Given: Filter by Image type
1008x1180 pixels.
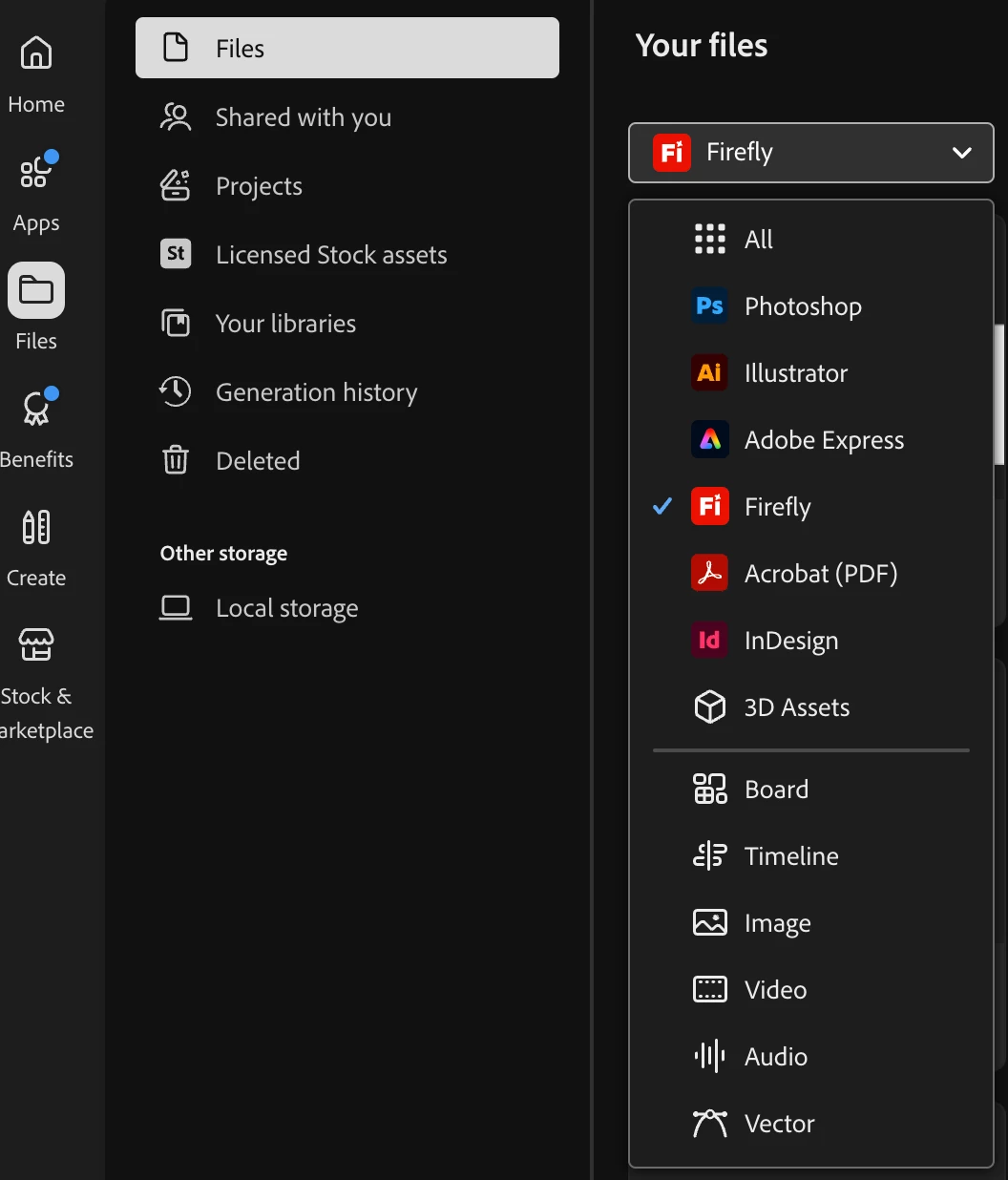Looking at the screenshot, I should pyautogui.click(x=811, y=923).
